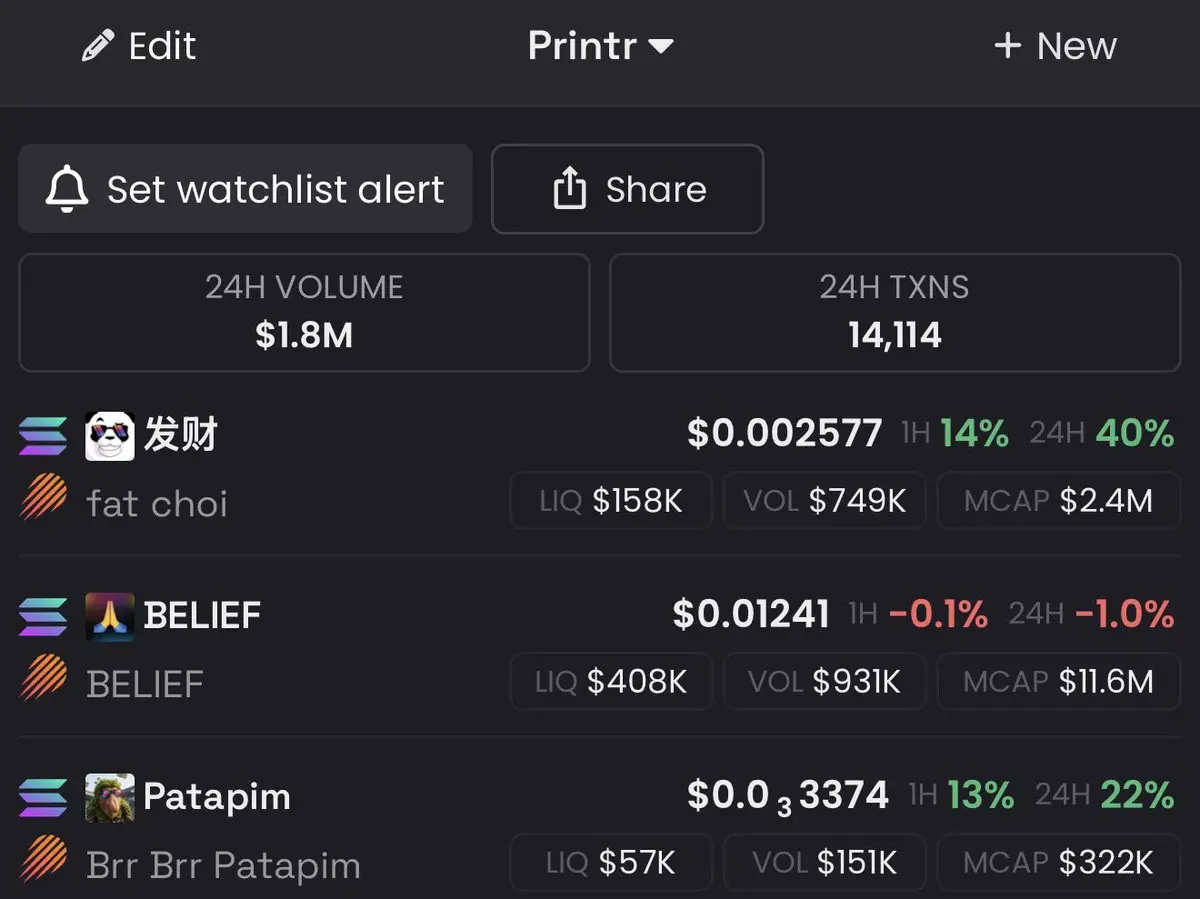
Task: Click the share arrow icon
Action: [569, 188]
